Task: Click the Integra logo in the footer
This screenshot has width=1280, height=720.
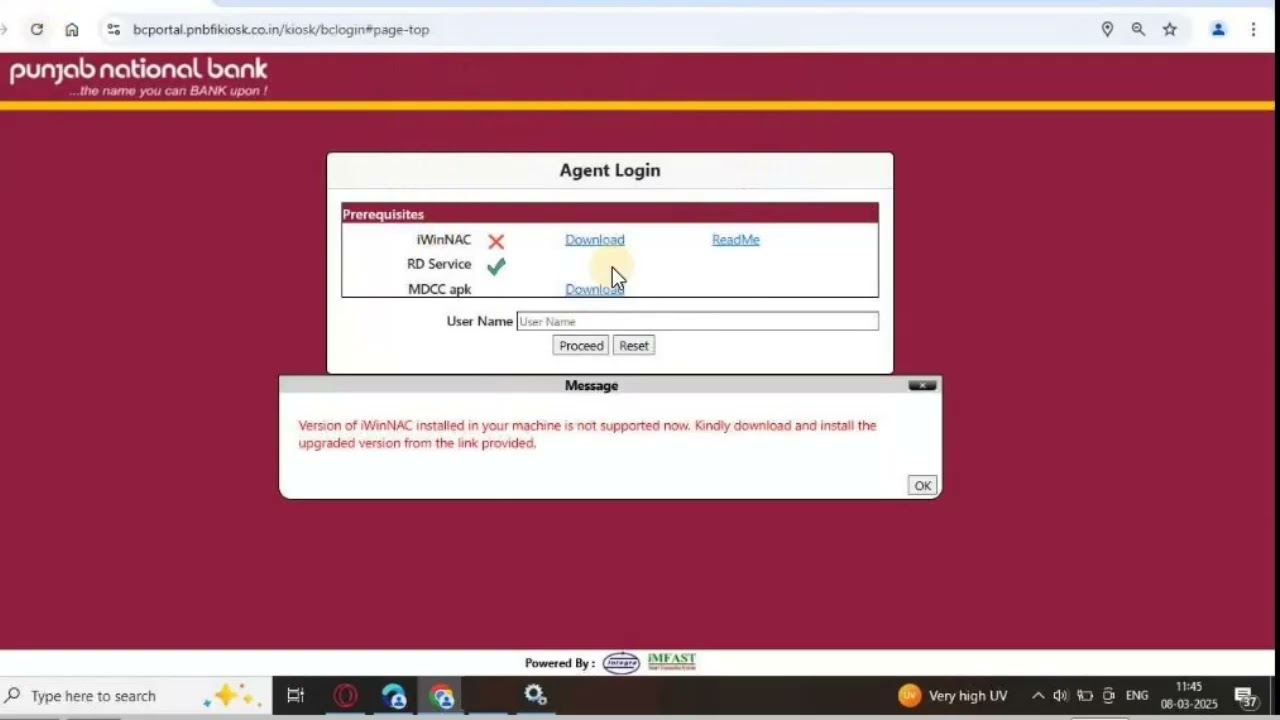Action: [x=621, y=663]
